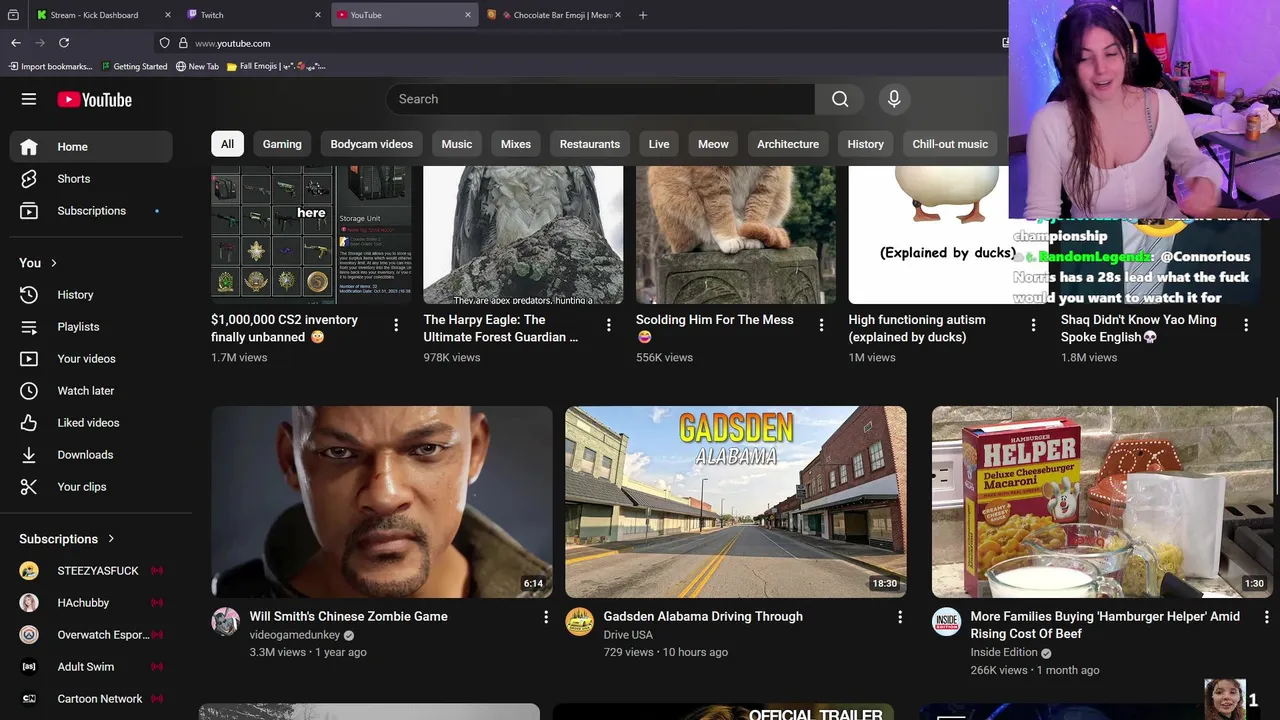Click the videogamedunkey channel name

click(x=295, y=635)
